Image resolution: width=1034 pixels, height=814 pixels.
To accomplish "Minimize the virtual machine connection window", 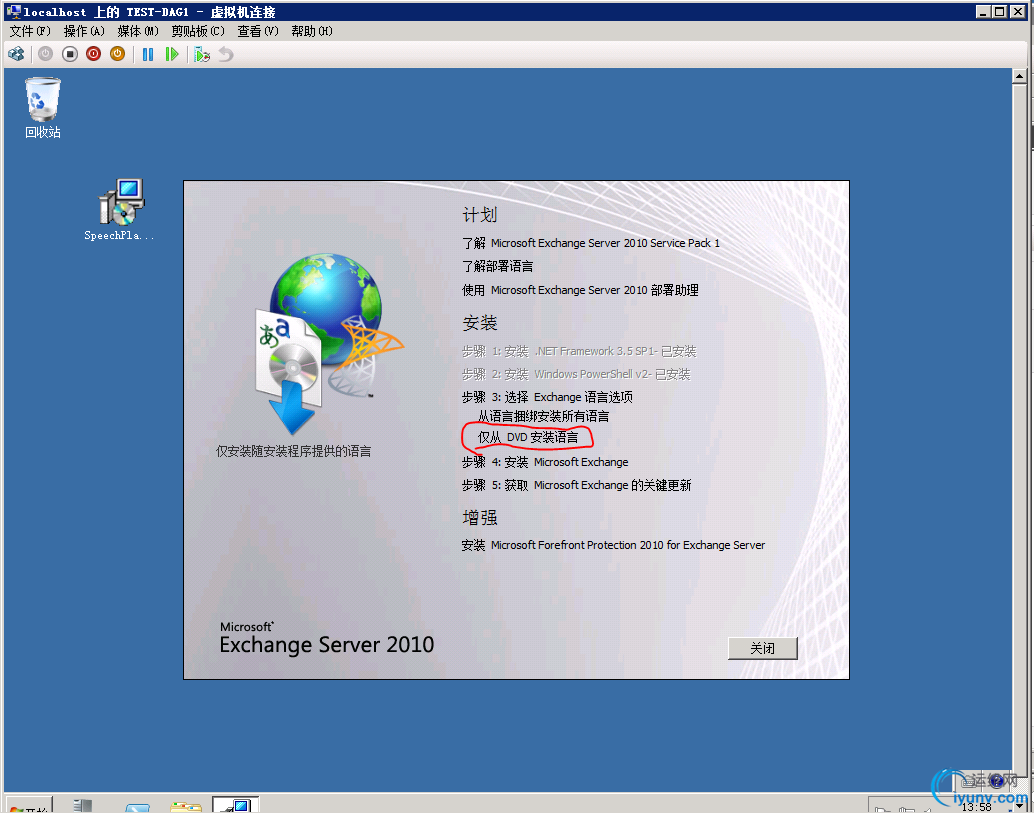I will (983, 11).
